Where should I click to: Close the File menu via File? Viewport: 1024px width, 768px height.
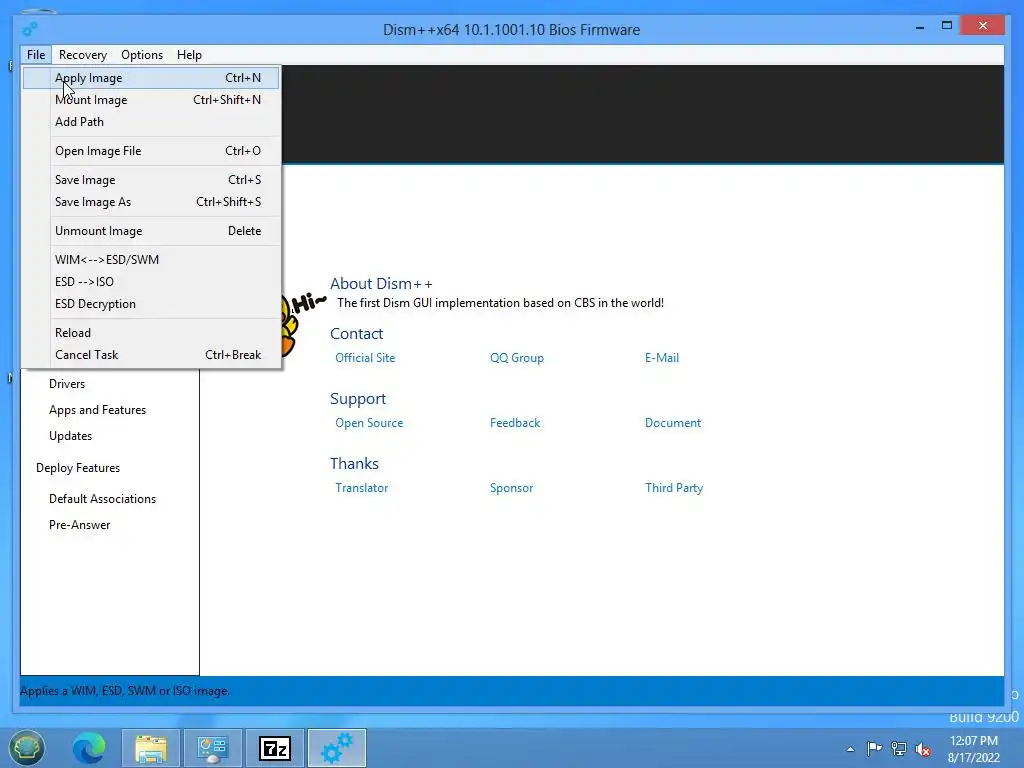coord(36,55)
